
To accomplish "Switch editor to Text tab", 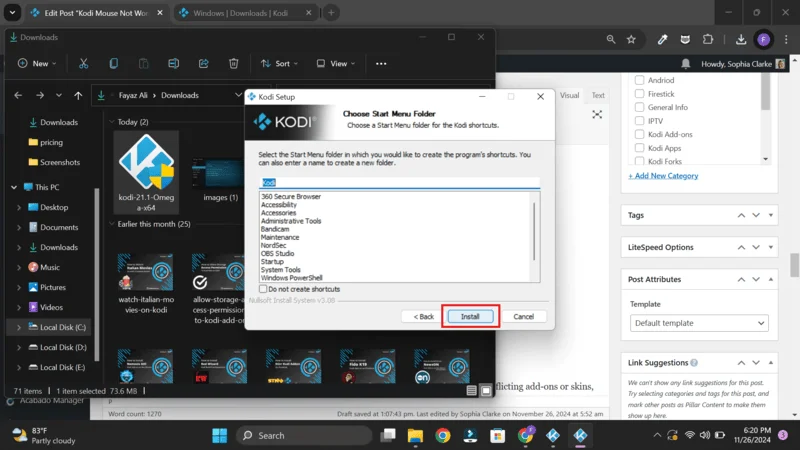I will 598,95.
